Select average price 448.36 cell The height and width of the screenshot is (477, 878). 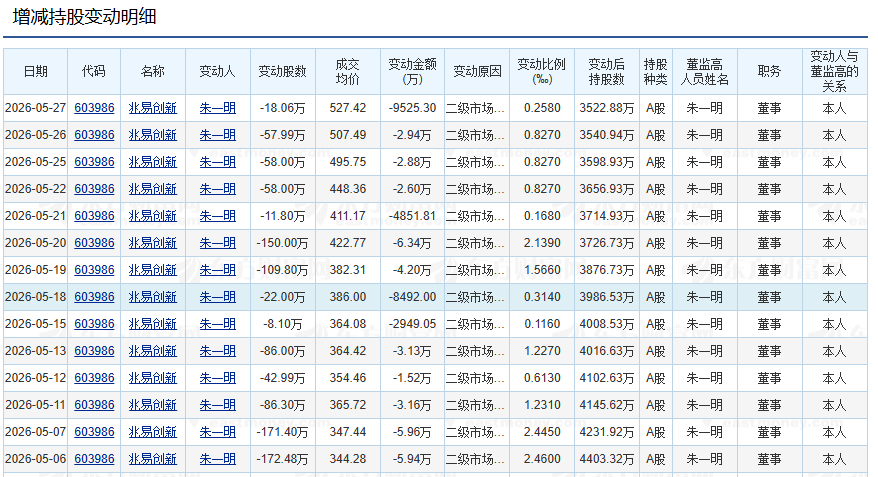click(x=348, y=189)
